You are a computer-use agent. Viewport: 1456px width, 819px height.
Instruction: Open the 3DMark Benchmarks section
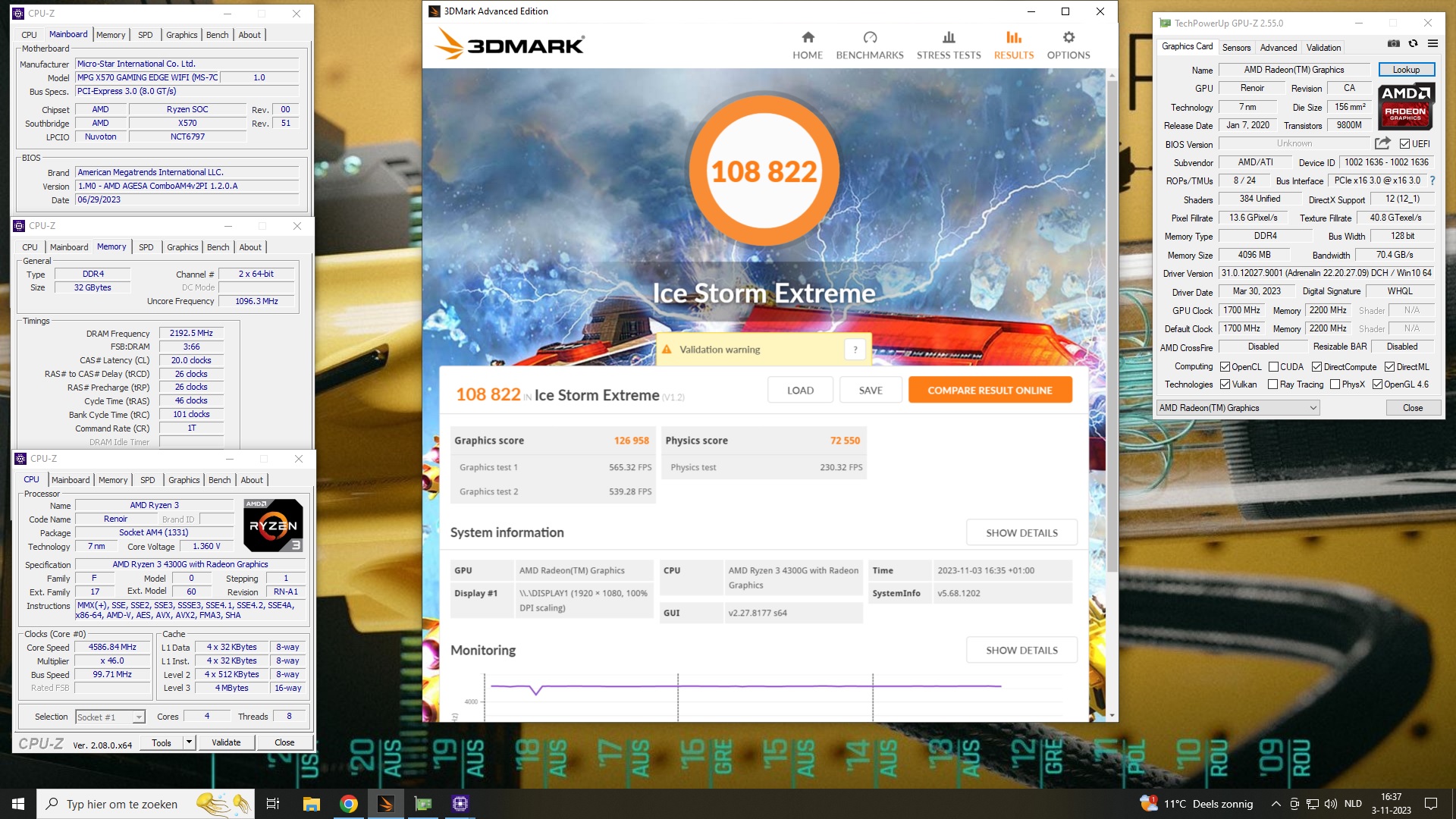pos(870,45)
